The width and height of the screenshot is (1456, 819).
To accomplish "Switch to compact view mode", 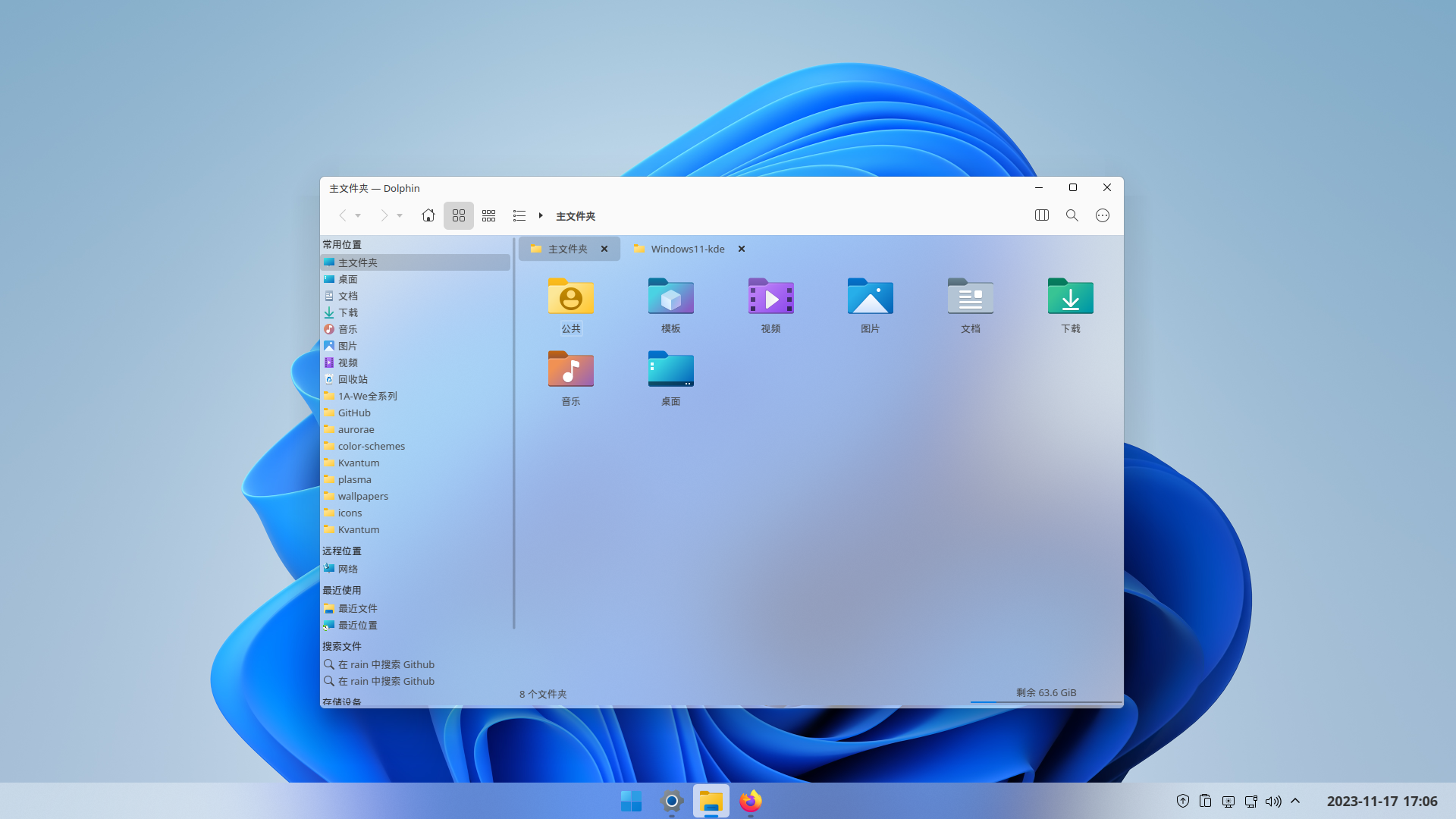I will pyautogui.click(x=489, y=215).
